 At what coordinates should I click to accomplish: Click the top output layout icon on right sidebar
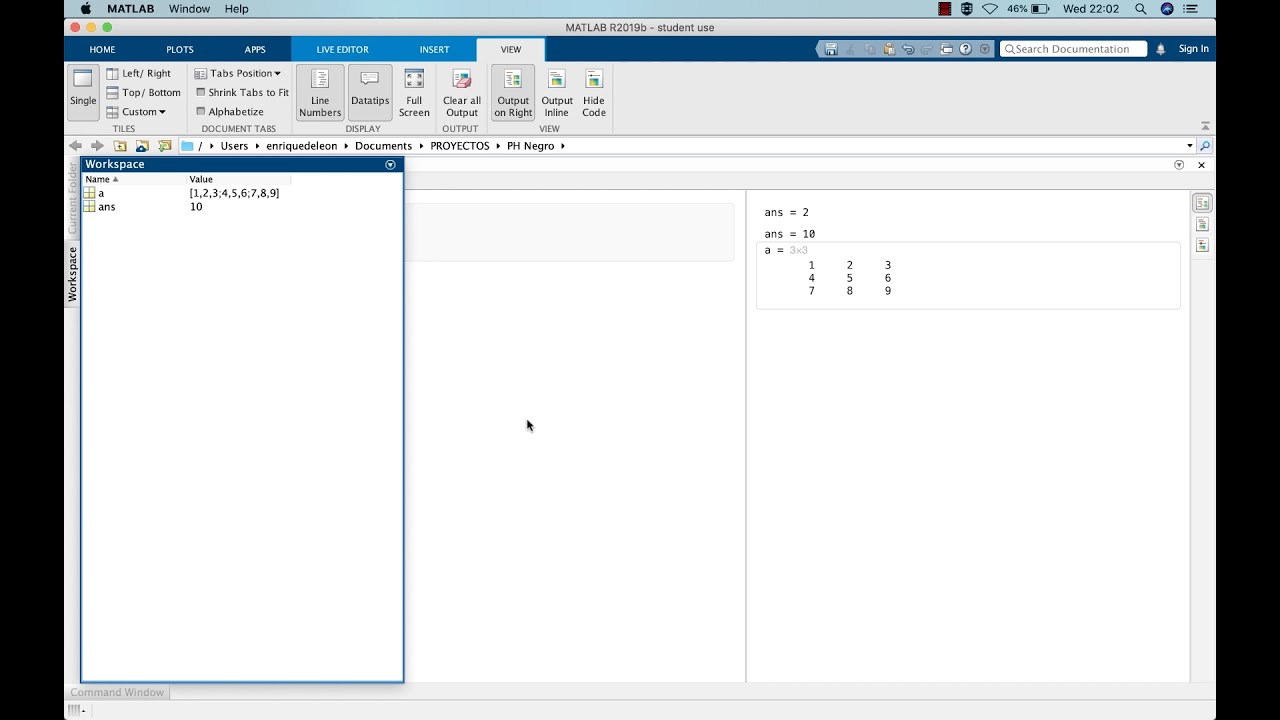click(1202, 203)
